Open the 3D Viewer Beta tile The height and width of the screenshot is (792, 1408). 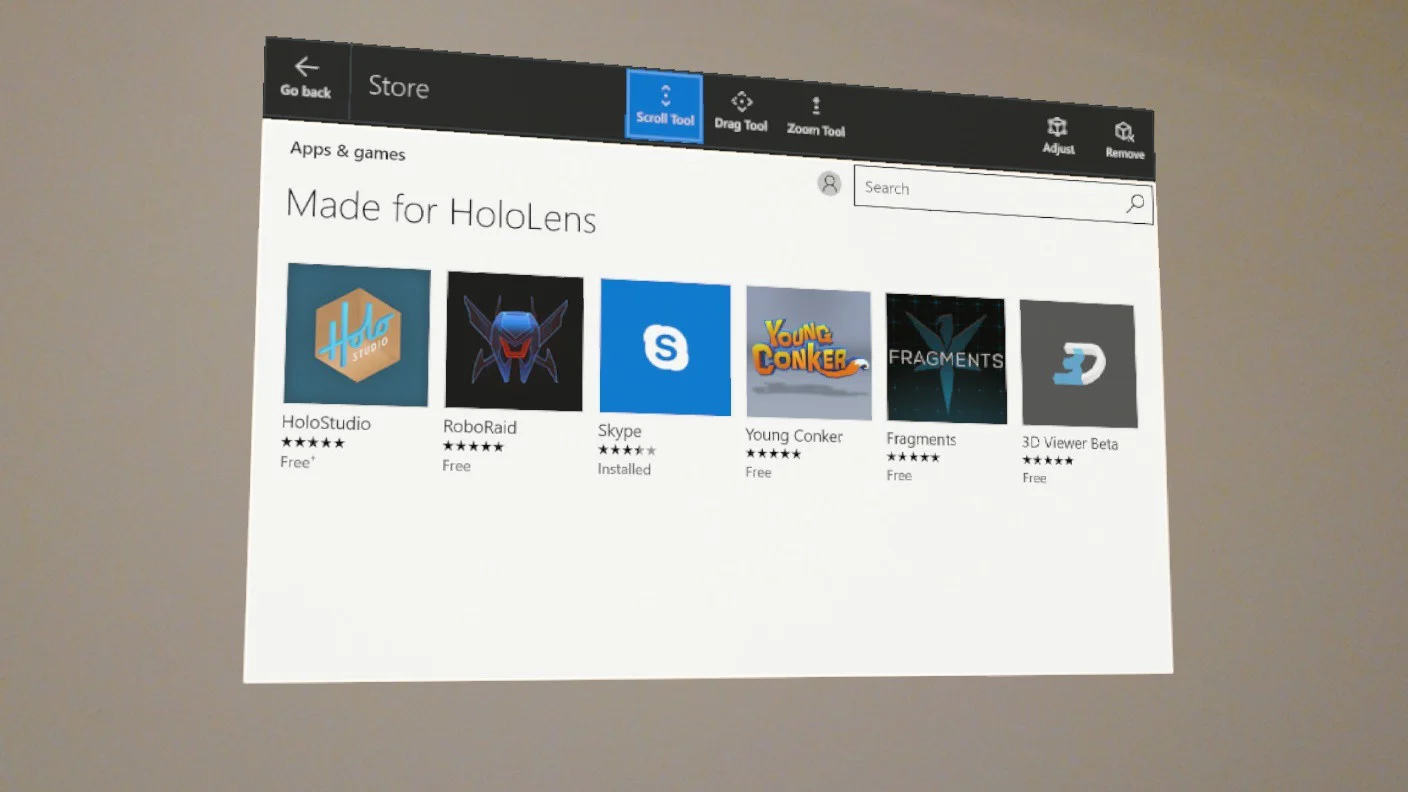[1078, 364]
